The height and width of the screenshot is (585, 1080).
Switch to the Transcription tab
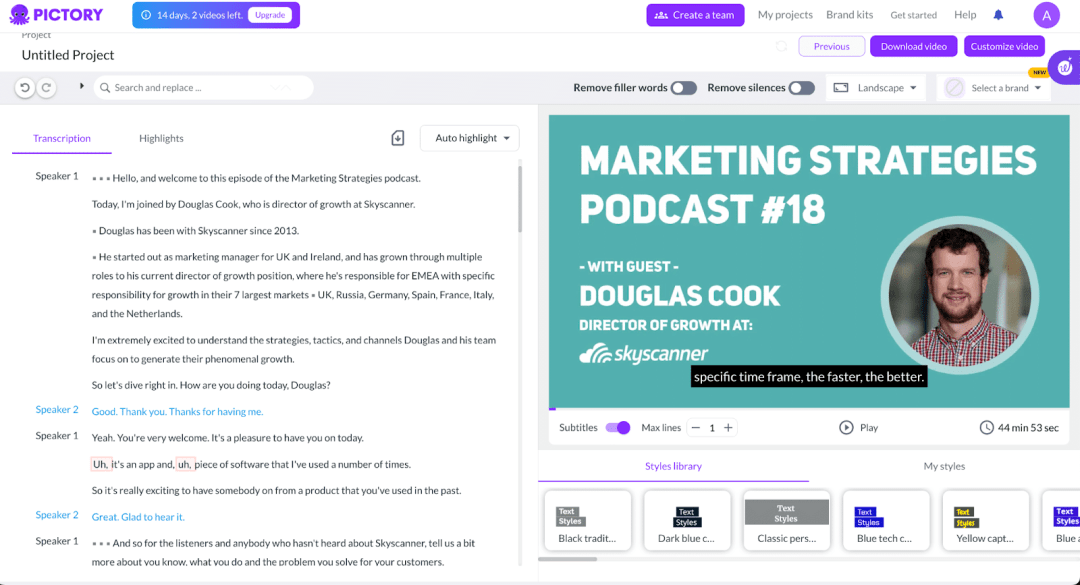62,138
